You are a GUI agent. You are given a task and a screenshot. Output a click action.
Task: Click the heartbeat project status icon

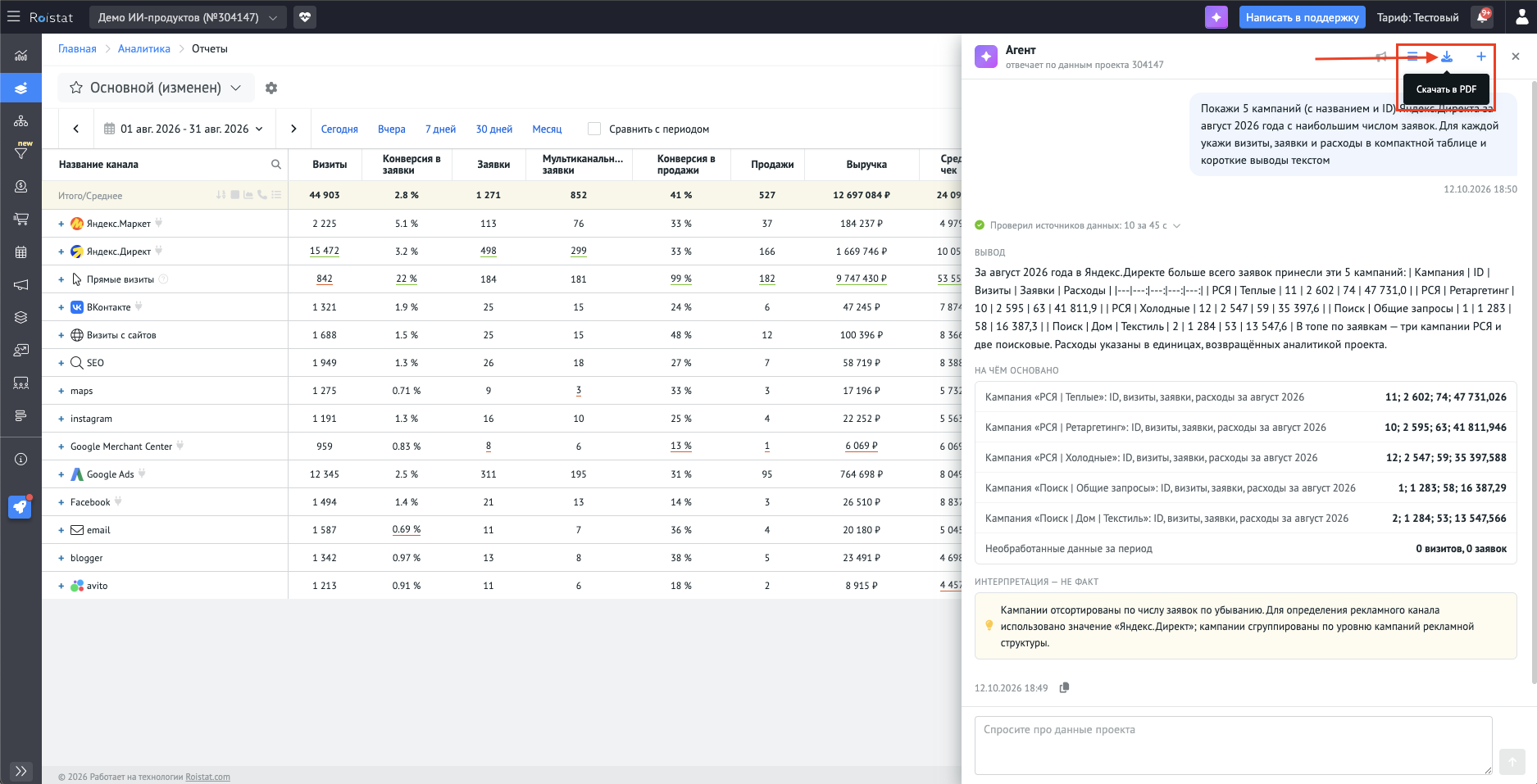coord(305,16)
